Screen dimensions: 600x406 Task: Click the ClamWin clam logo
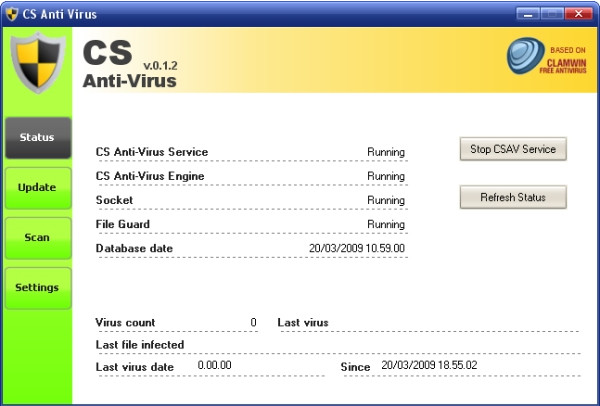click(525, 56)
